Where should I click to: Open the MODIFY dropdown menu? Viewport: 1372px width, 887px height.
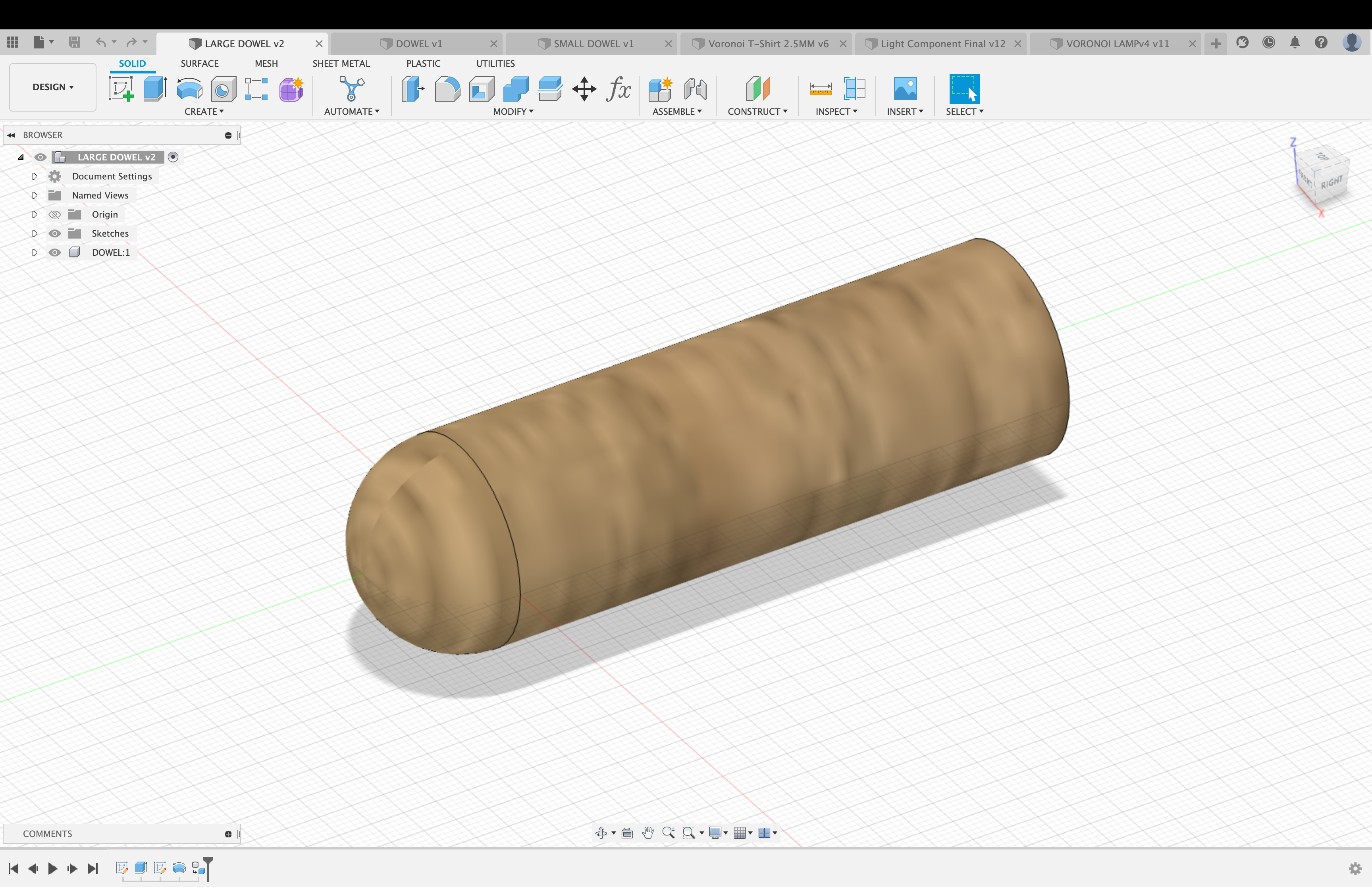(x=511, y=111)
